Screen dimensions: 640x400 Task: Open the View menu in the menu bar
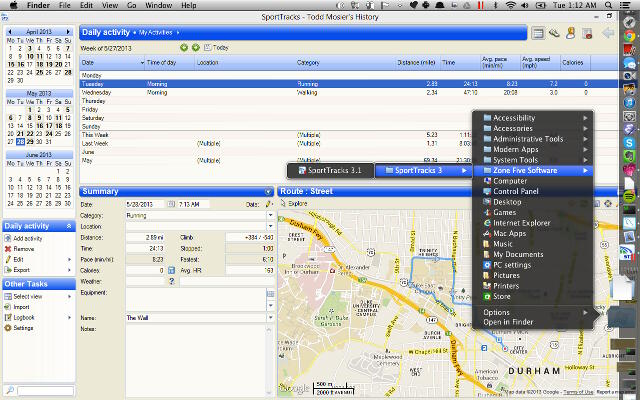pyautogui.click(x=109, y=5)
